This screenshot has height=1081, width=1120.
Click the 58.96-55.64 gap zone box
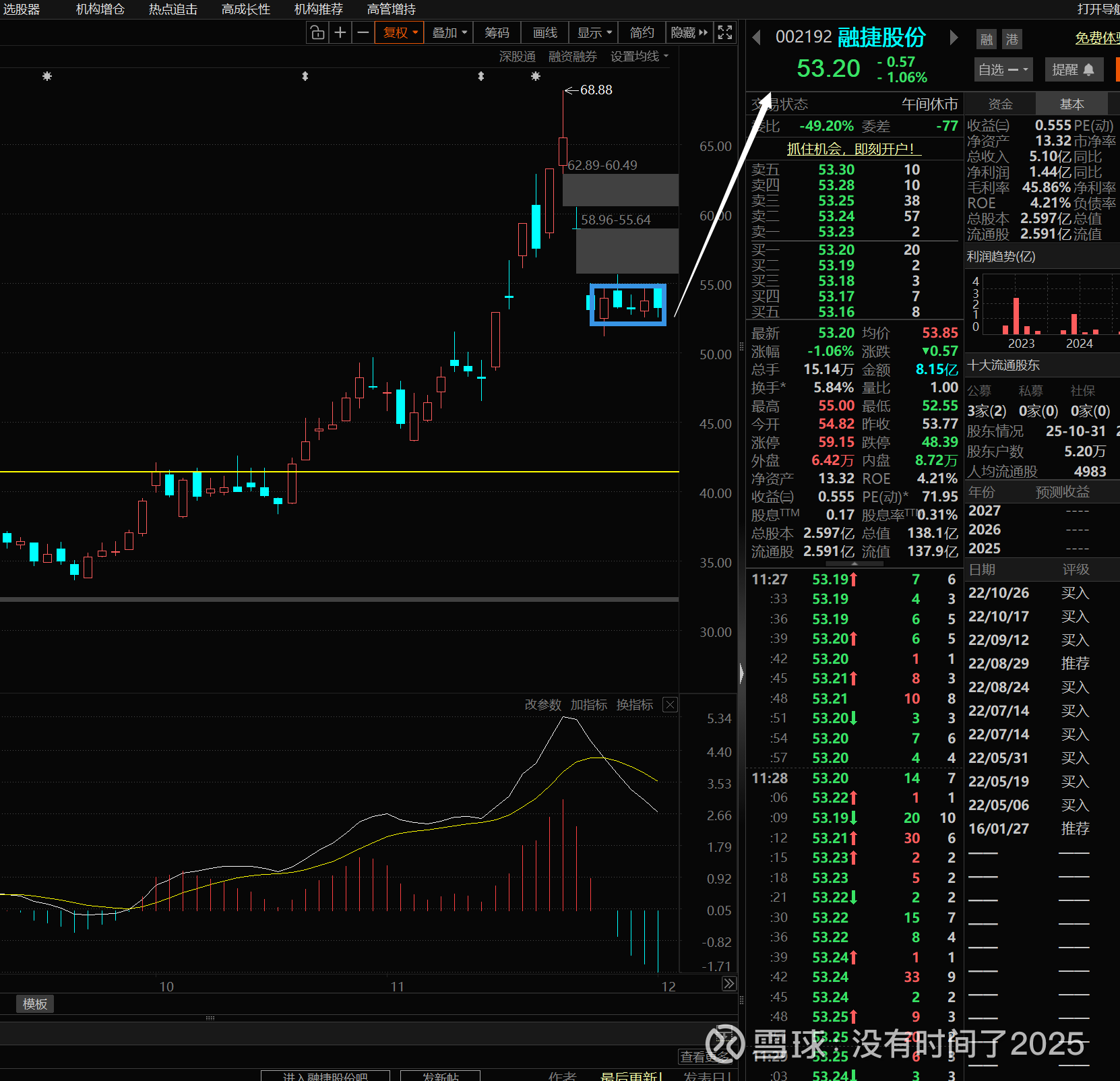point(627,251)
